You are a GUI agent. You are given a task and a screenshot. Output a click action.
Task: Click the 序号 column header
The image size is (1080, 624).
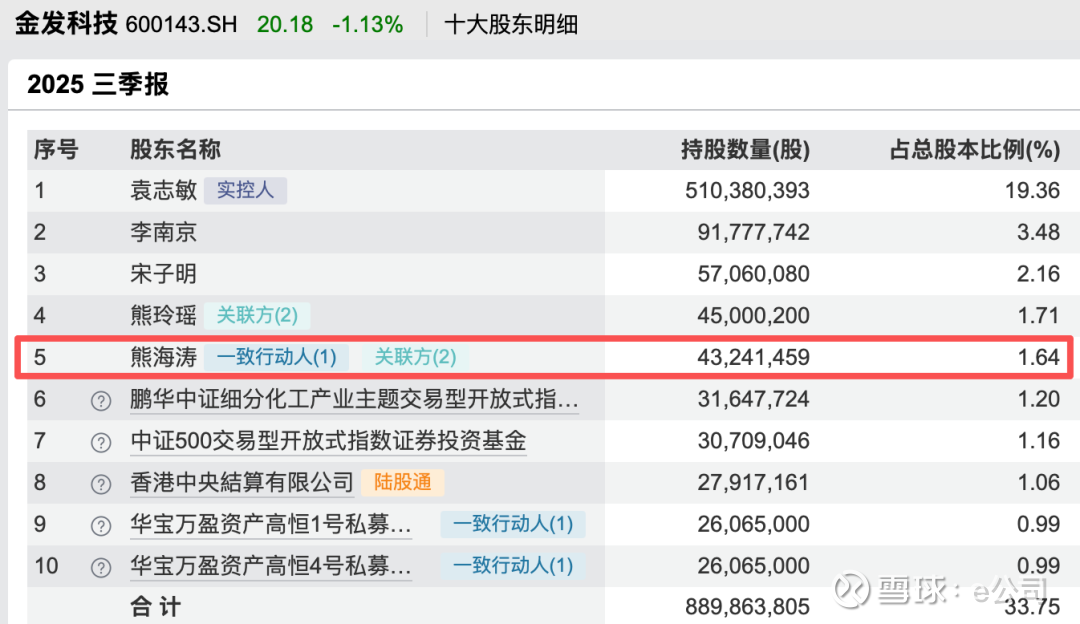click(56, 149)
